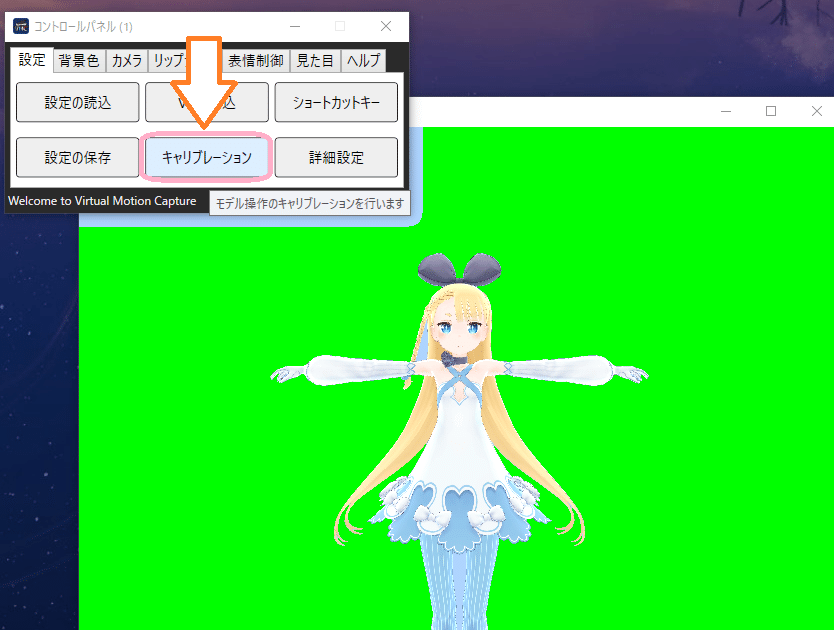Open the ヘルプ tab
Screen dimensions: 834x630
363,61
